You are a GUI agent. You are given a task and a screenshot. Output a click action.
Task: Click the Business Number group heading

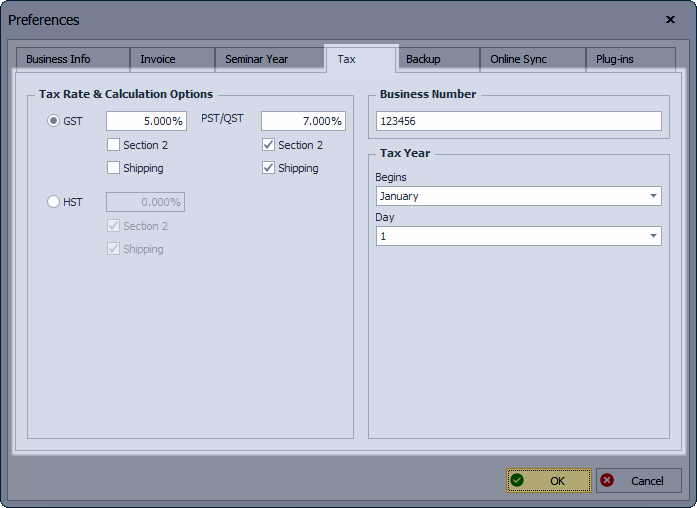(x=428, y=94)
